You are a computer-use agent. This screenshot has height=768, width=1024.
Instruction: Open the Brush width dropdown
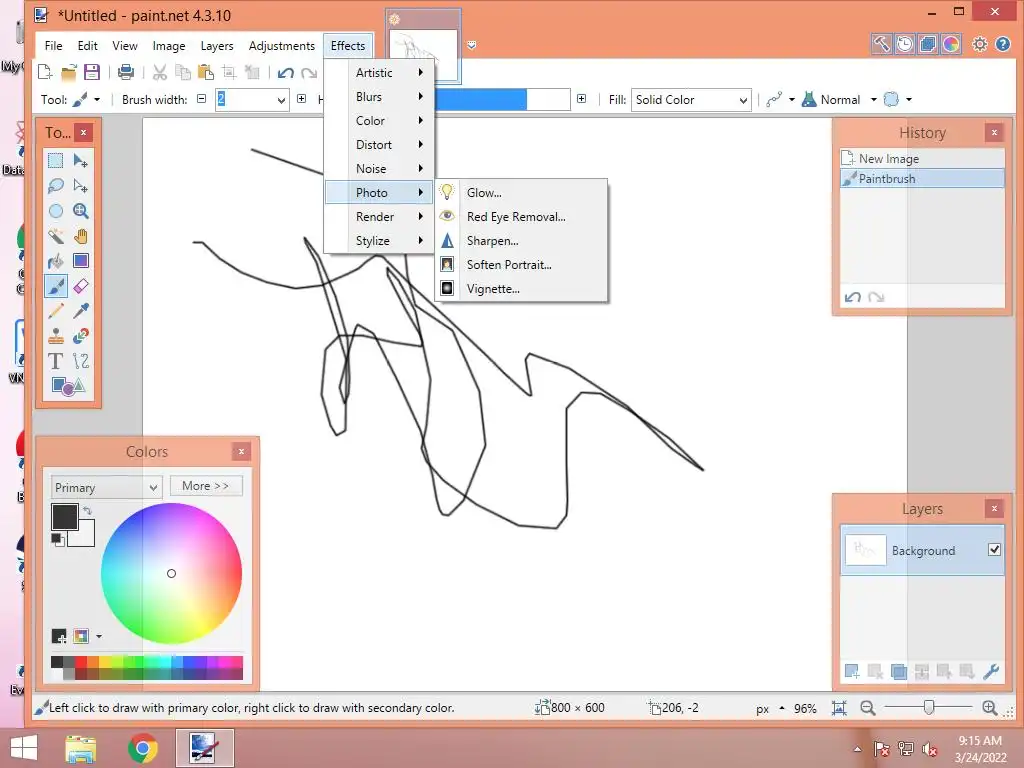(x=281, y=100)
